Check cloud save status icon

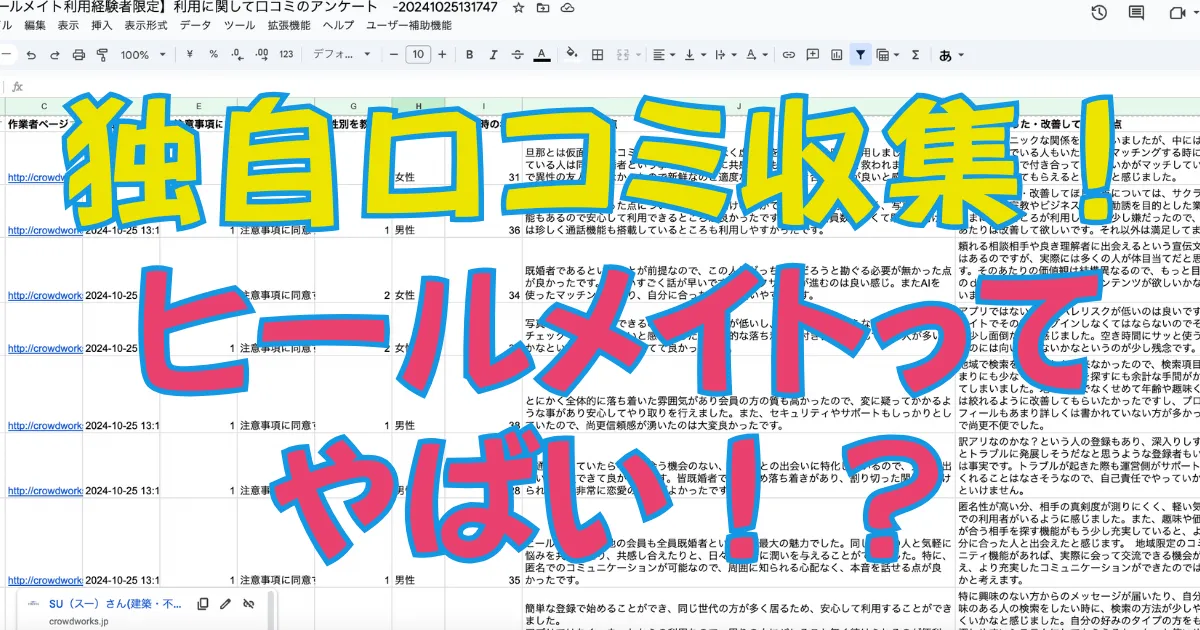(568, 7)
